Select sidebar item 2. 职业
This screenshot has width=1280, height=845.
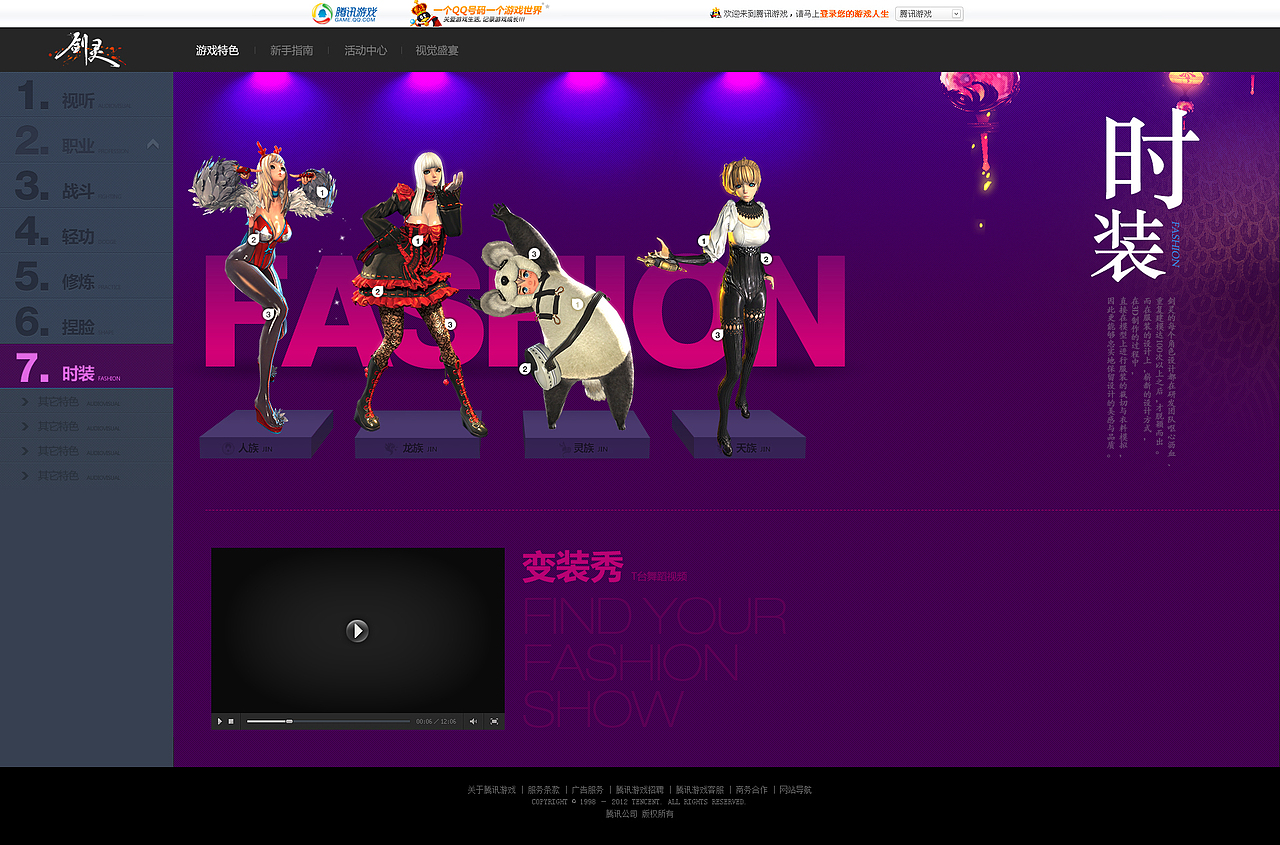86,140
